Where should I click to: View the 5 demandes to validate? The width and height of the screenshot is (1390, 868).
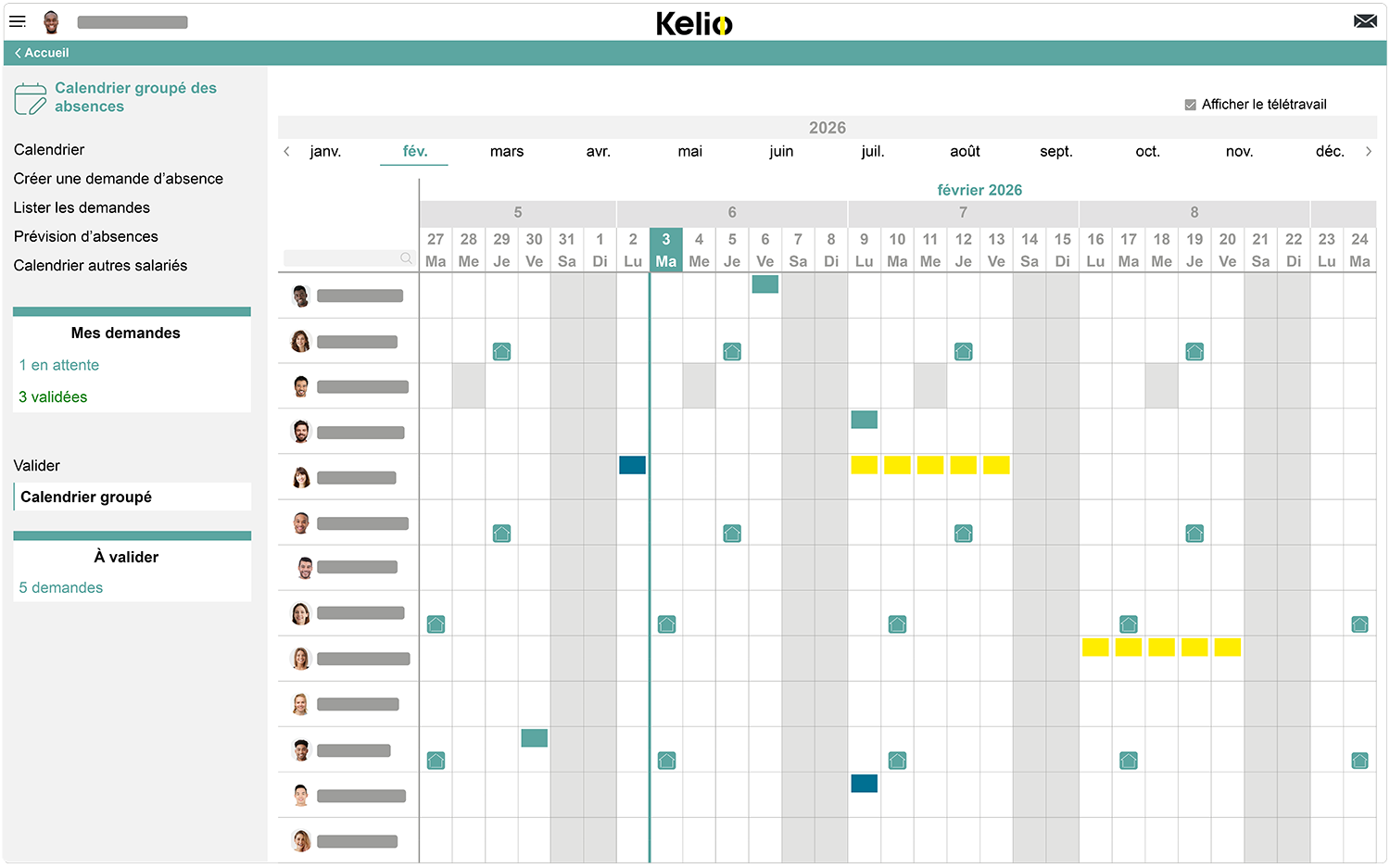coord(58,587)
